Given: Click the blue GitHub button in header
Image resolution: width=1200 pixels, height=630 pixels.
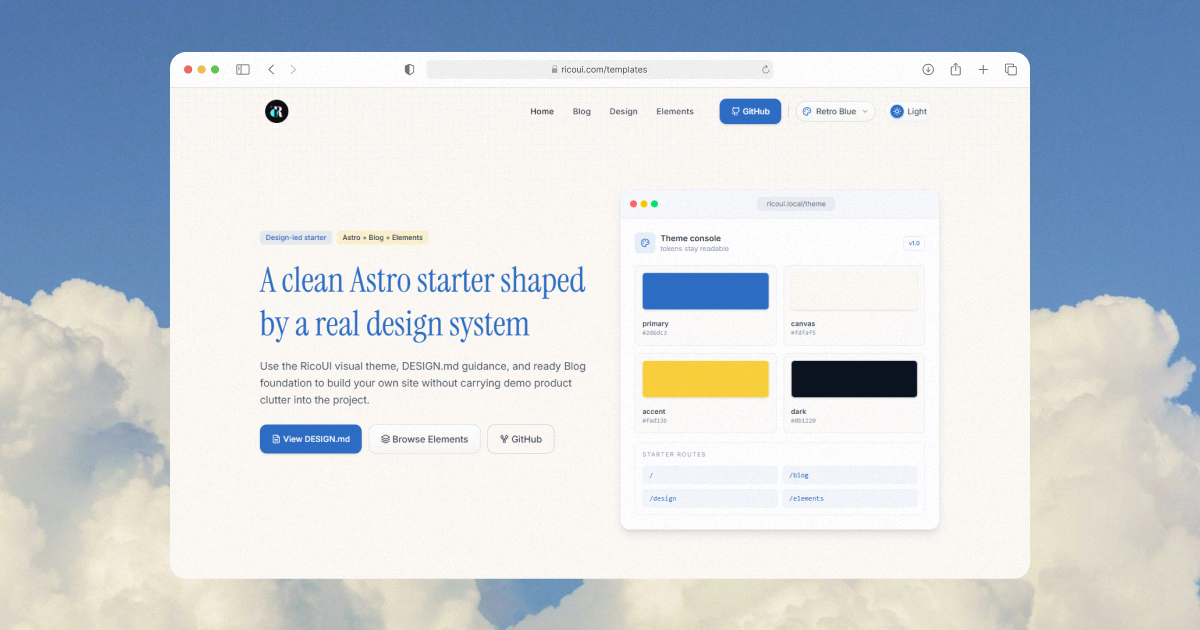Looking at the screenshot, I should [750, 112].
